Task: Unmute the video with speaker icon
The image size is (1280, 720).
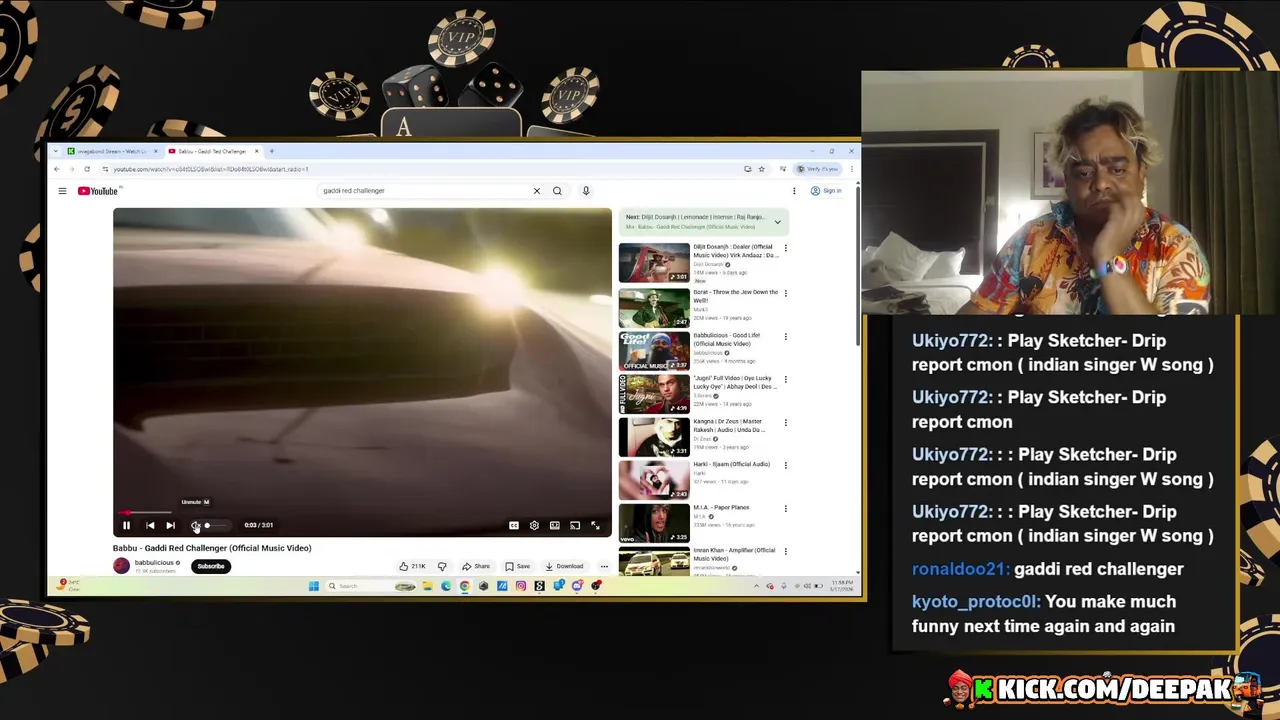Action: coord(195,525)
